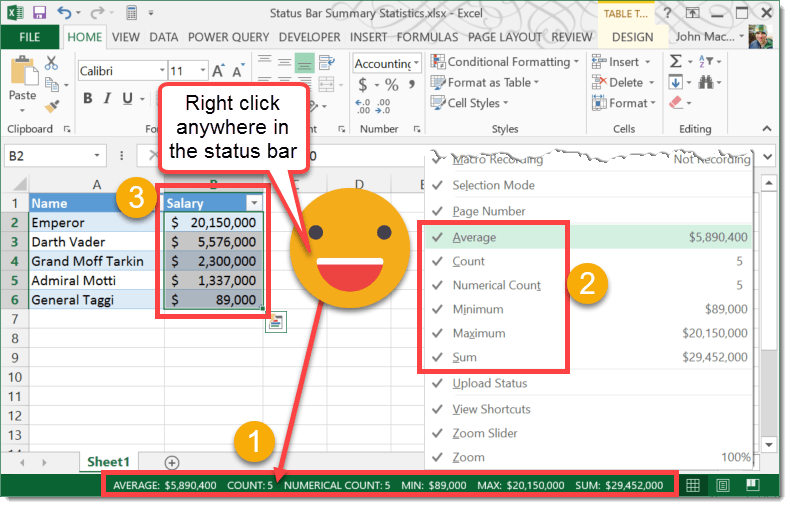Open the Format as Table dropdown

[485, 82]
